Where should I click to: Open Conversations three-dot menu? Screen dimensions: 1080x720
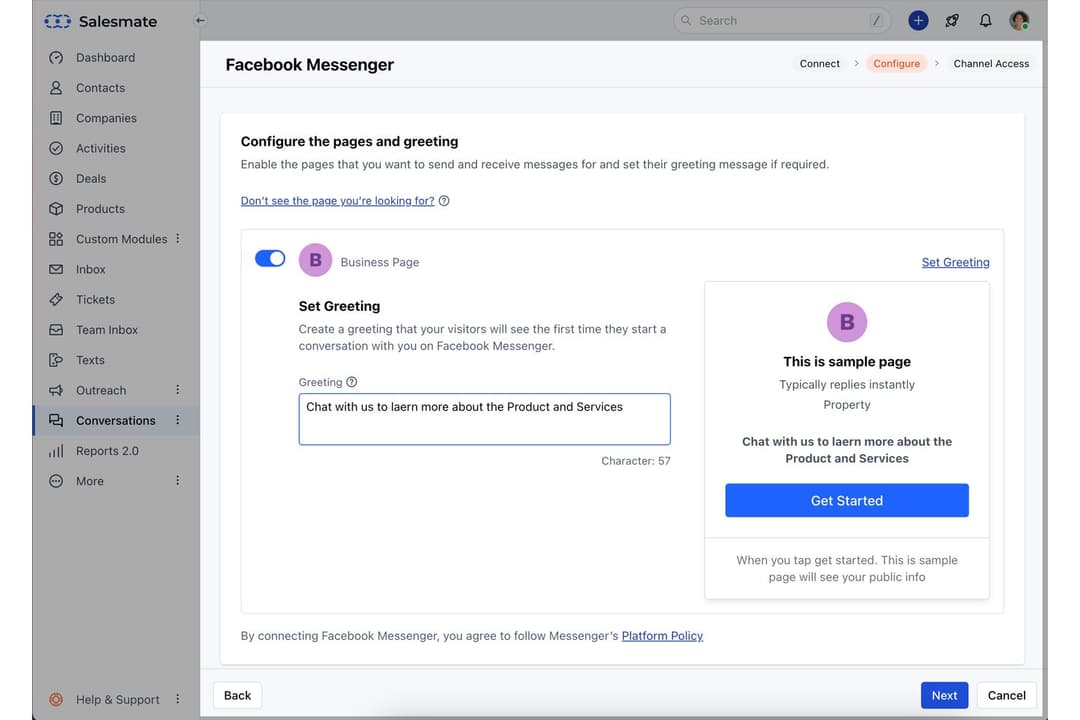click(178, 420)
